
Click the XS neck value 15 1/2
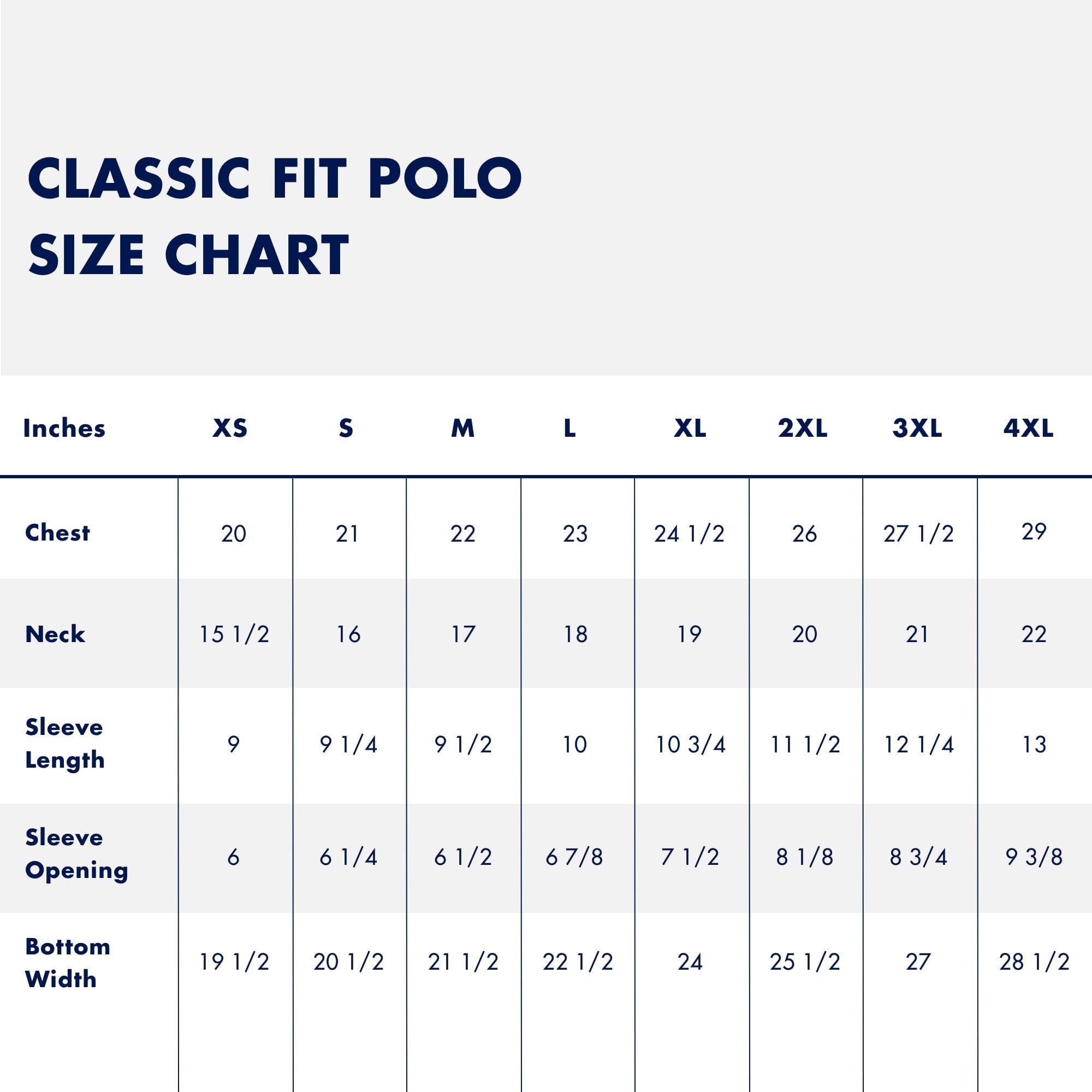234,634
